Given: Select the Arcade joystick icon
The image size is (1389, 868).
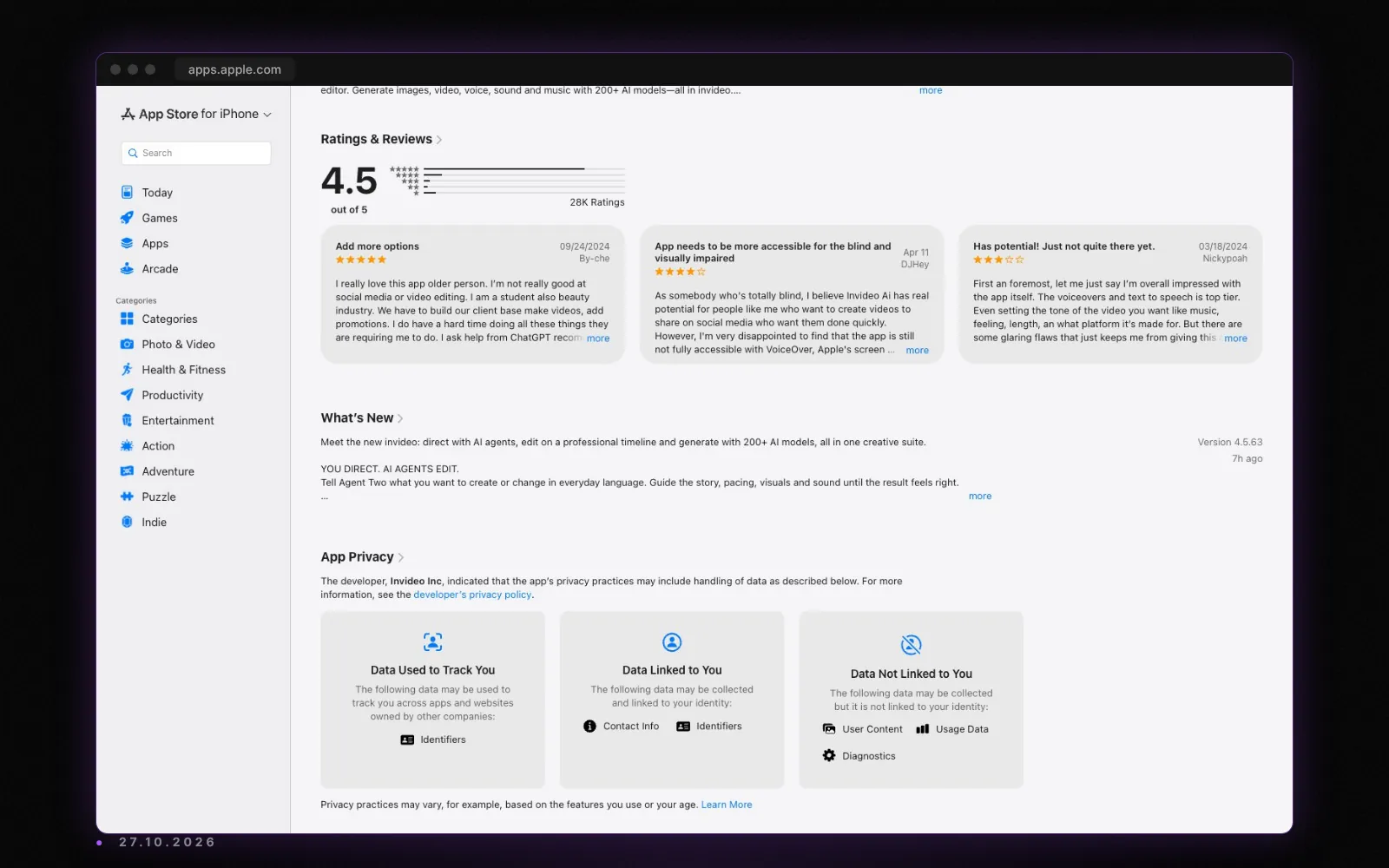Looking at the screenshot, I should tap(127, 269).
